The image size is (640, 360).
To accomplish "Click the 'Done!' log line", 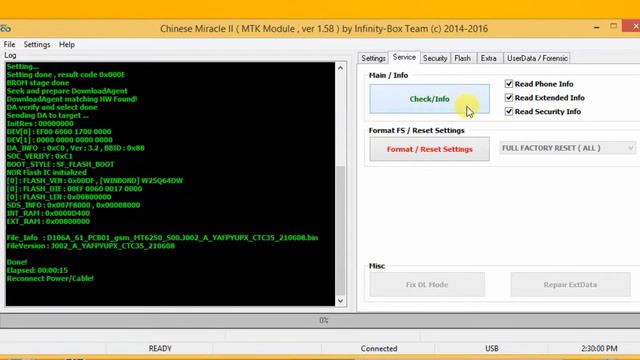I will coord(17,262).
